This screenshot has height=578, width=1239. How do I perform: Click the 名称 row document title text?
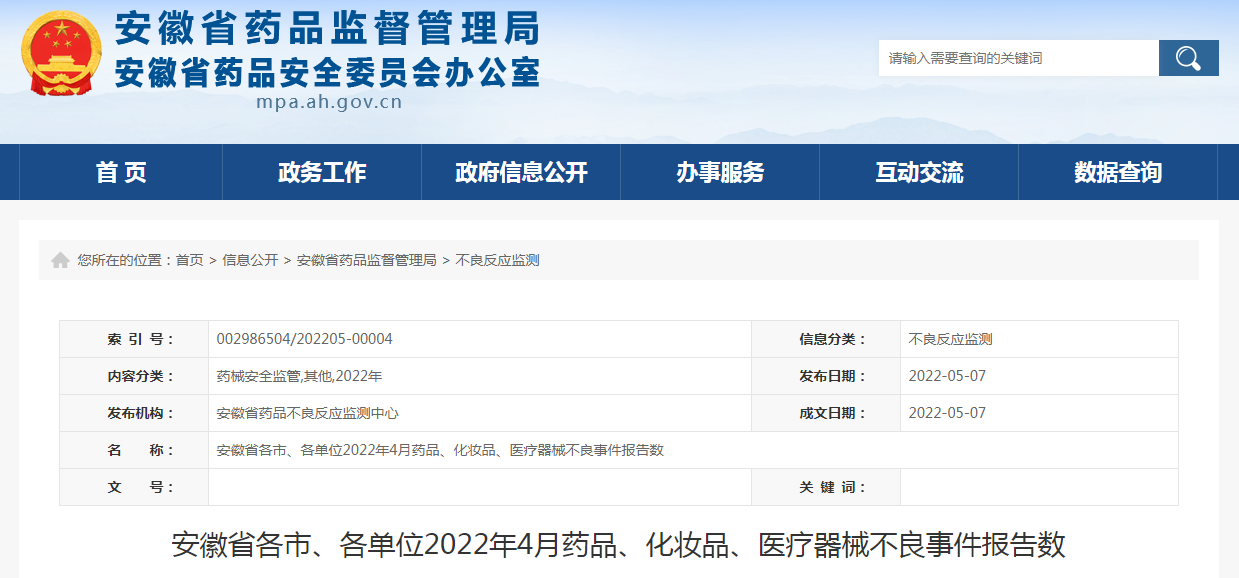pyautogui.click(x=440, y=450)
